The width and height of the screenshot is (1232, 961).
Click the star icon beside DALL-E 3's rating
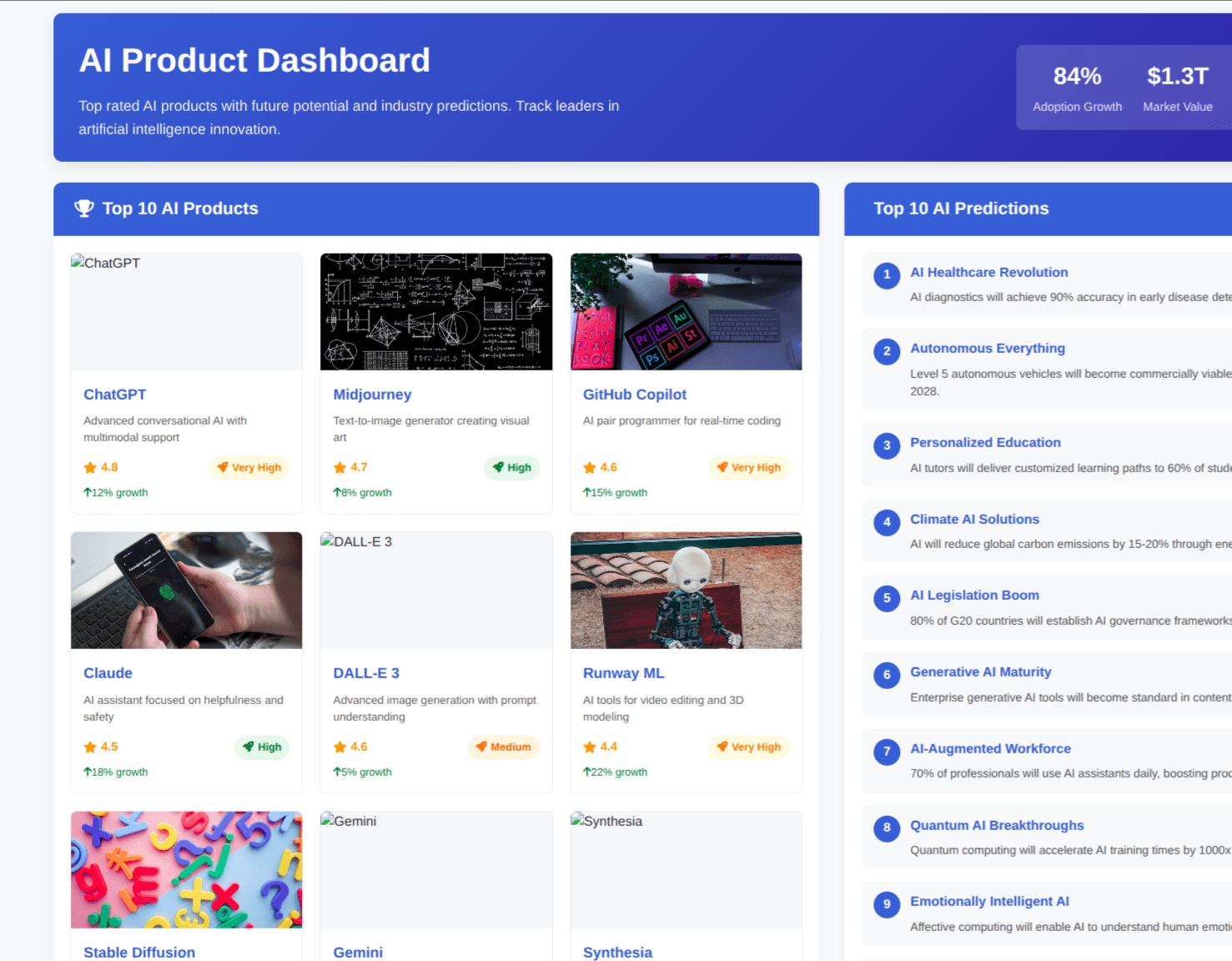point(339,747)
